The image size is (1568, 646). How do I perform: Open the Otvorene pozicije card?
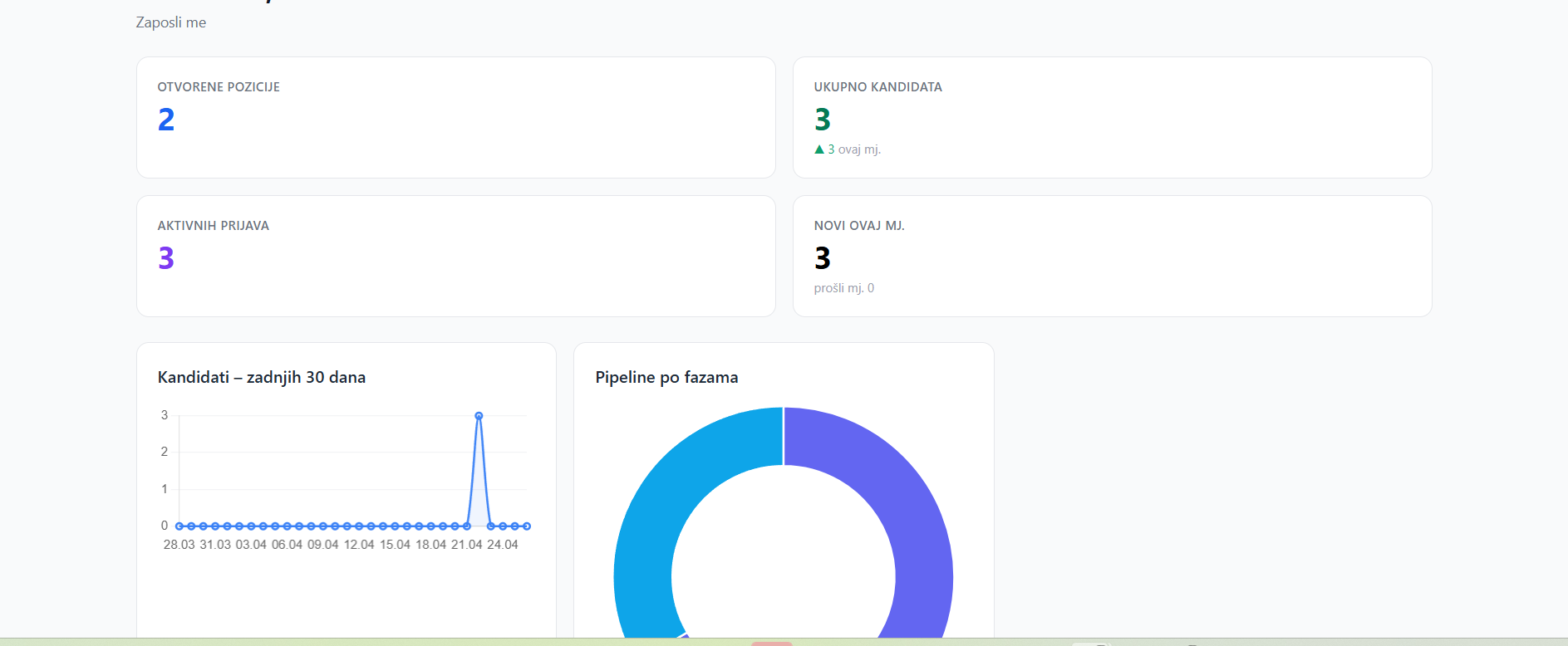coord(455,117)
